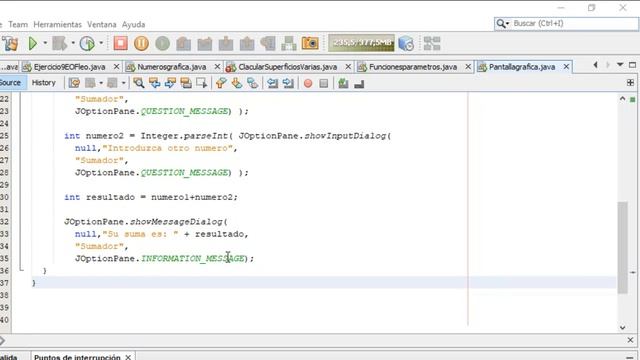Click the Step Into debugger icon
The width and height of the screenshot is (640, 360).
(226, 43)
